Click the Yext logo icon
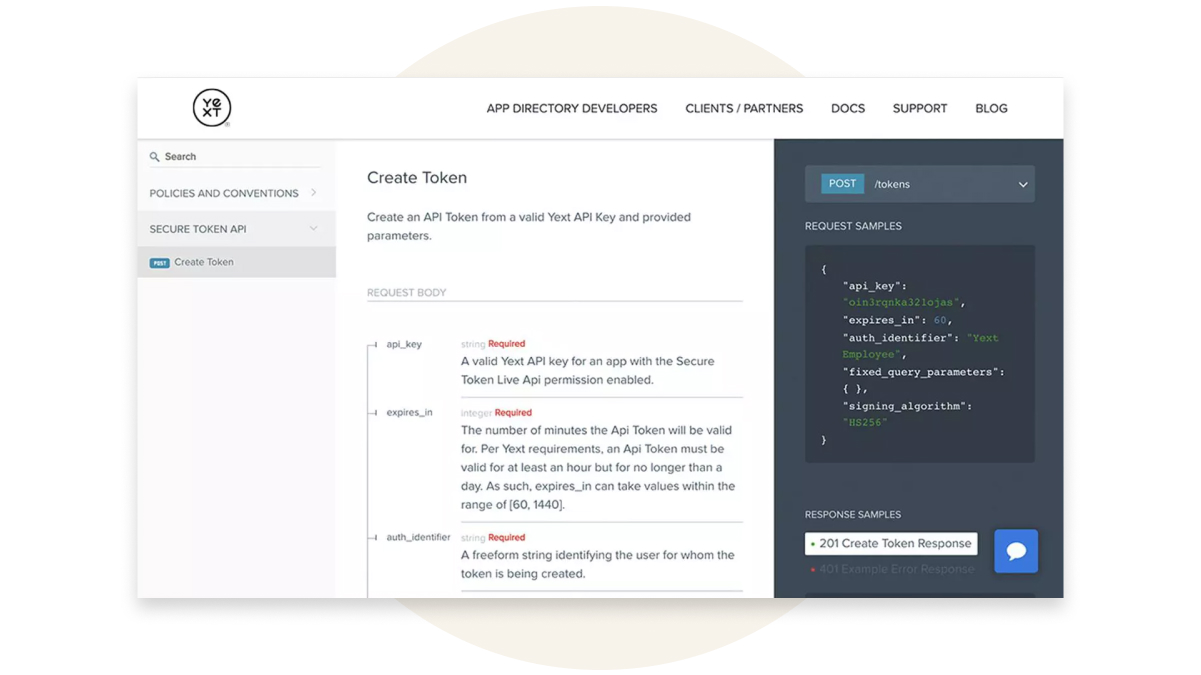The image size is (1201, 675). (x=212, y=108)
